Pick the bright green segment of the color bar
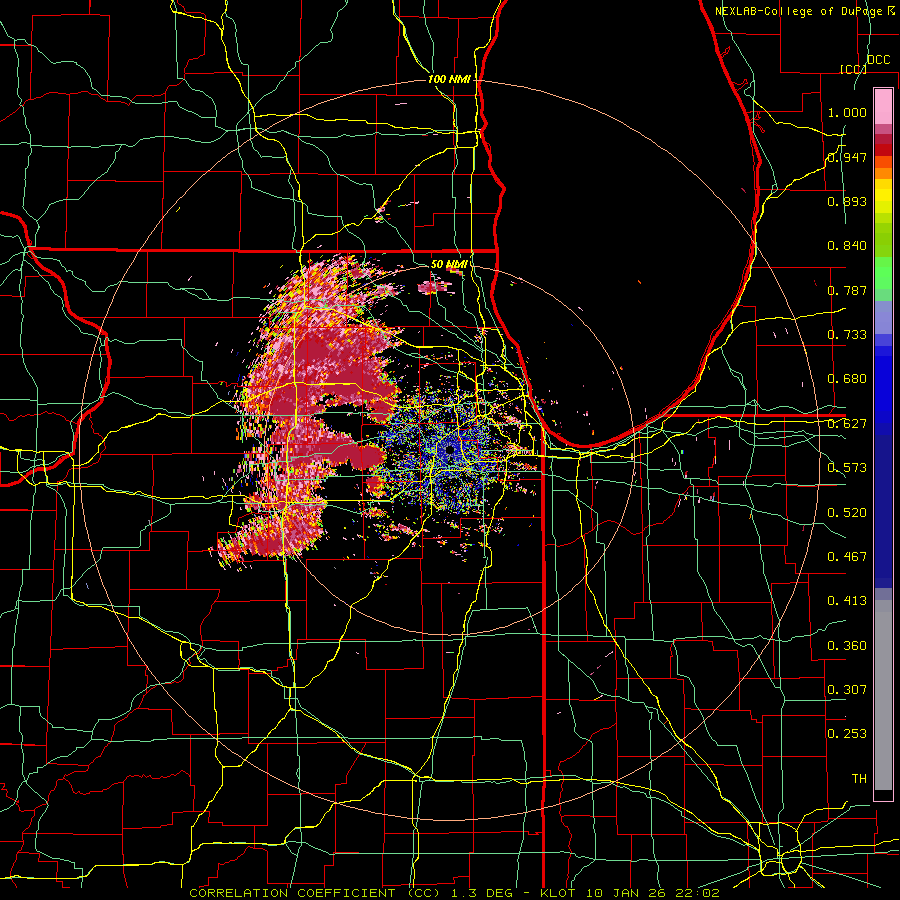The width and height of the screenshot is (900, 900). click(883, 273)
